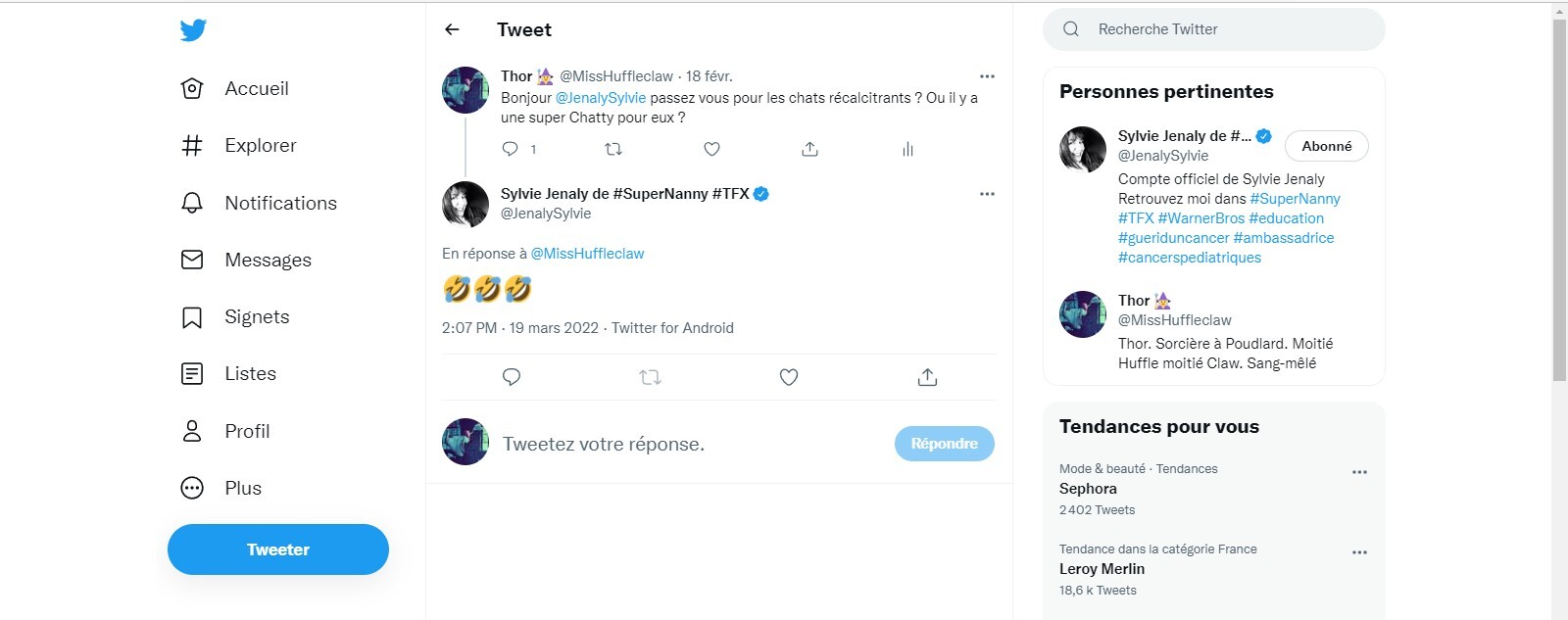This screenshot has height=620, width=1568.
Task: Toggle the Abonné follow button
Action: pos(1326,146)
